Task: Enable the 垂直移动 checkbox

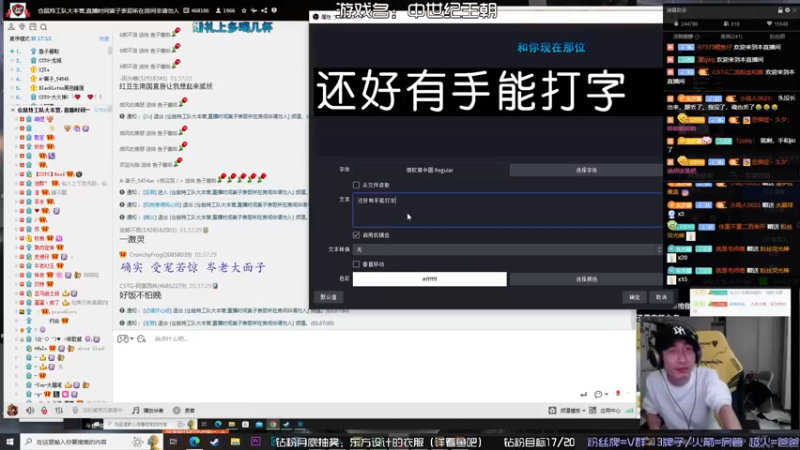Action: (356, 264)
